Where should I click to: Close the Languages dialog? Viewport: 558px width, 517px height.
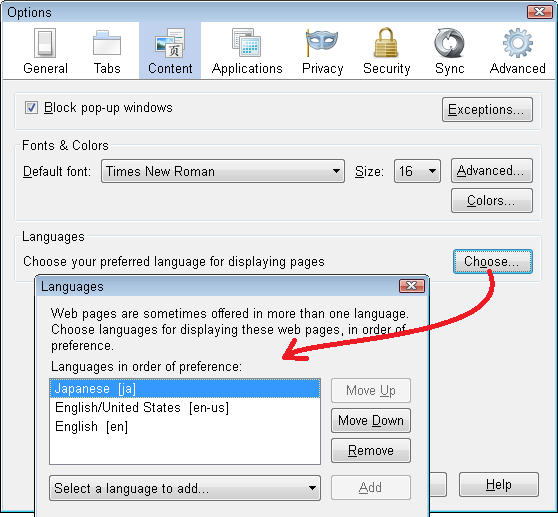click(x=412, y=286)
